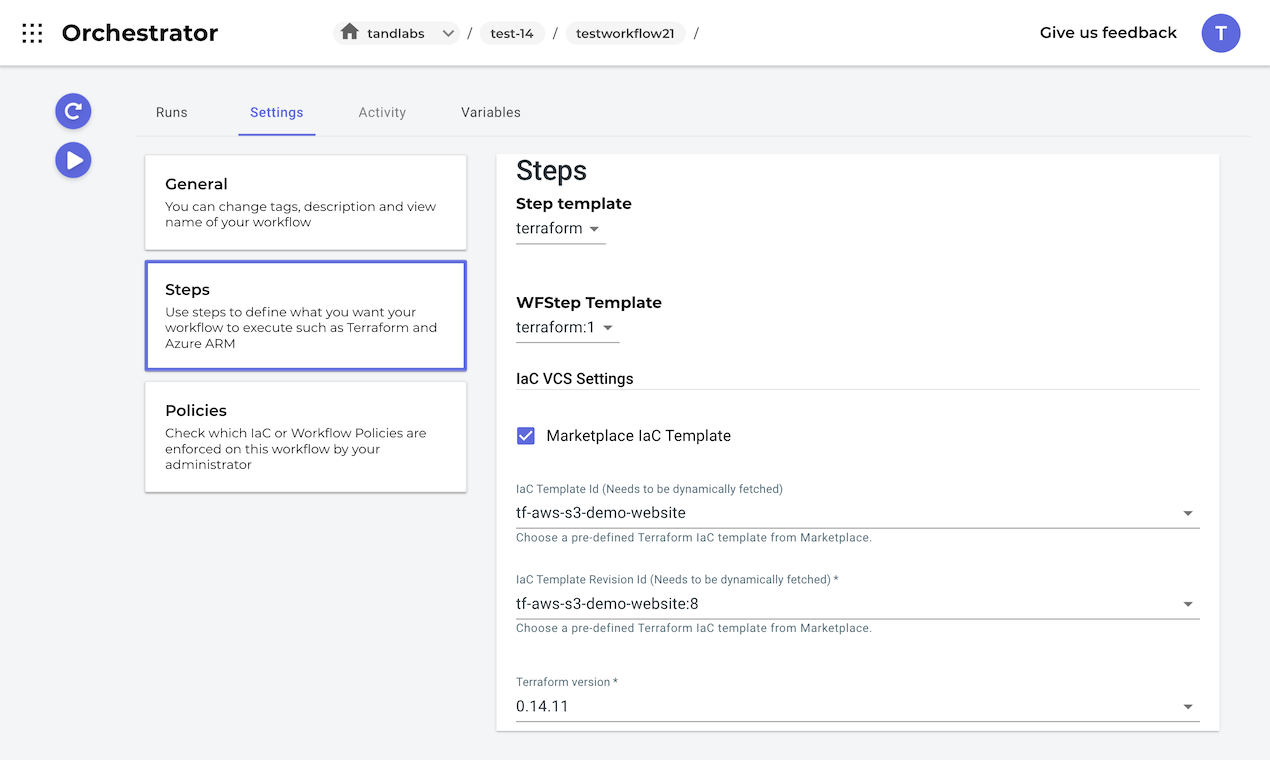Open the Step template terraform dropdown

(560, 229)
